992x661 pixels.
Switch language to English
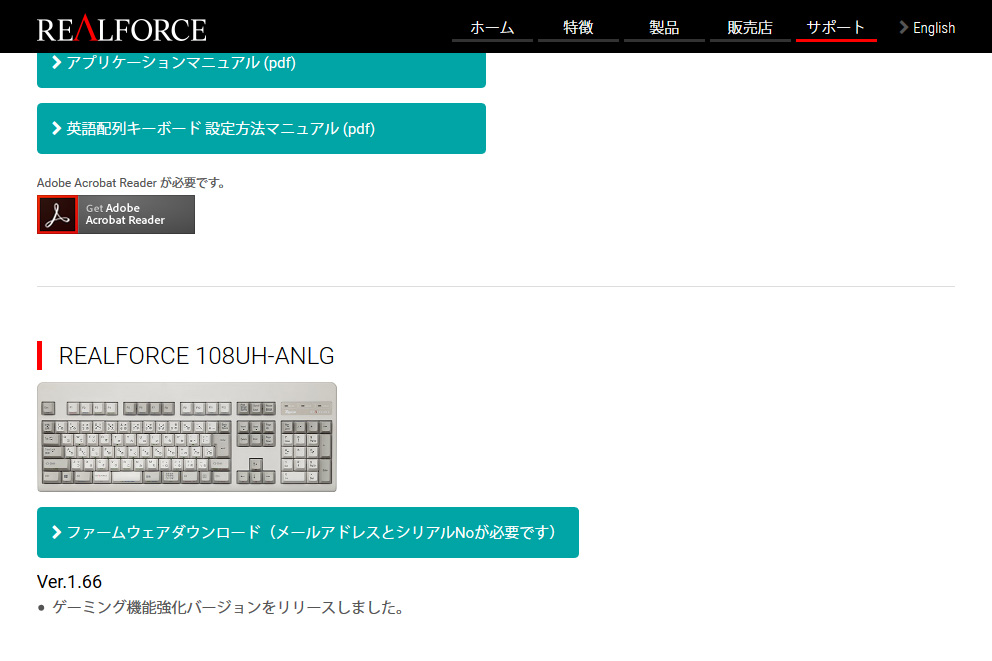pos(927,28)
